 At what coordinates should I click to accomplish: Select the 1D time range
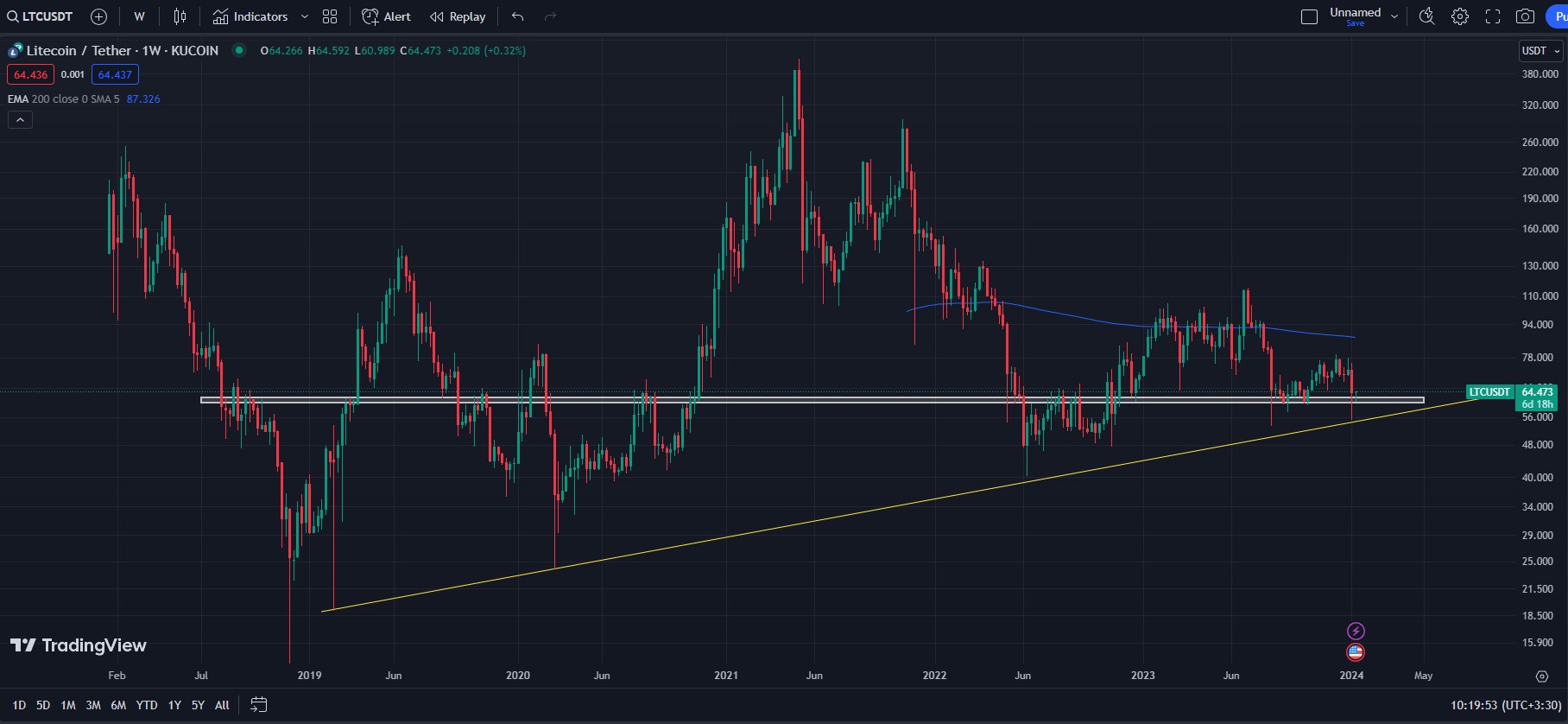coord(19,705)
